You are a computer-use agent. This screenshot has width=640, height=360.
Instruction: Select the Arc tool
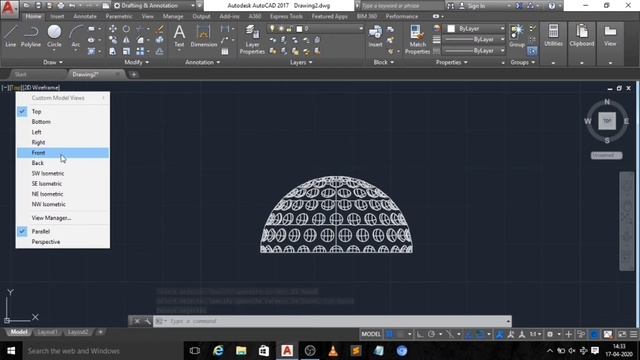(76, 36)
